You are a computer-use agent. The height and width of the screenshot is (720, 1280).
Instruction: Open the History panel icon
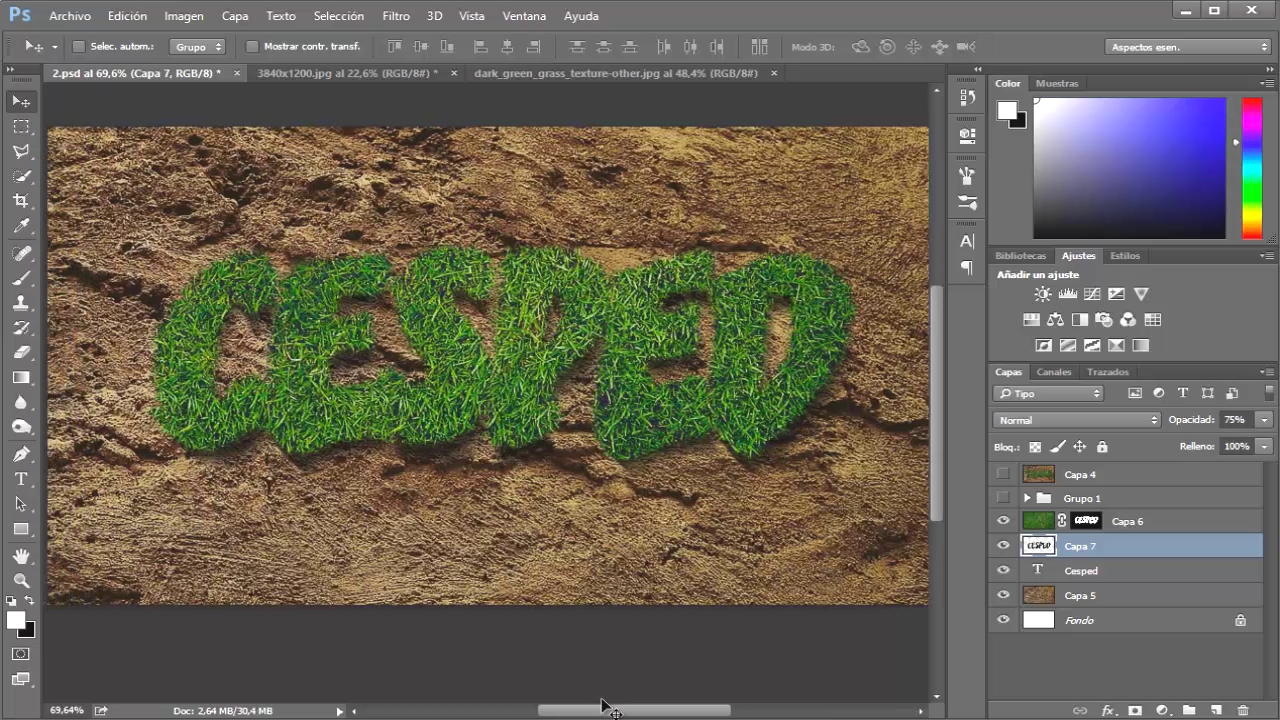(x=967, y=97)
